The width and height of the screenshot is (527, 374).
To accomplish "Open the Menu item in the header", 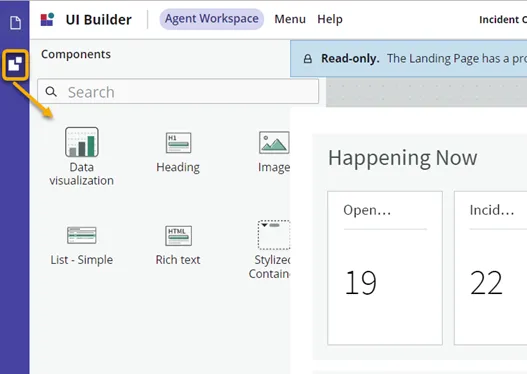I will click(290, 19).
